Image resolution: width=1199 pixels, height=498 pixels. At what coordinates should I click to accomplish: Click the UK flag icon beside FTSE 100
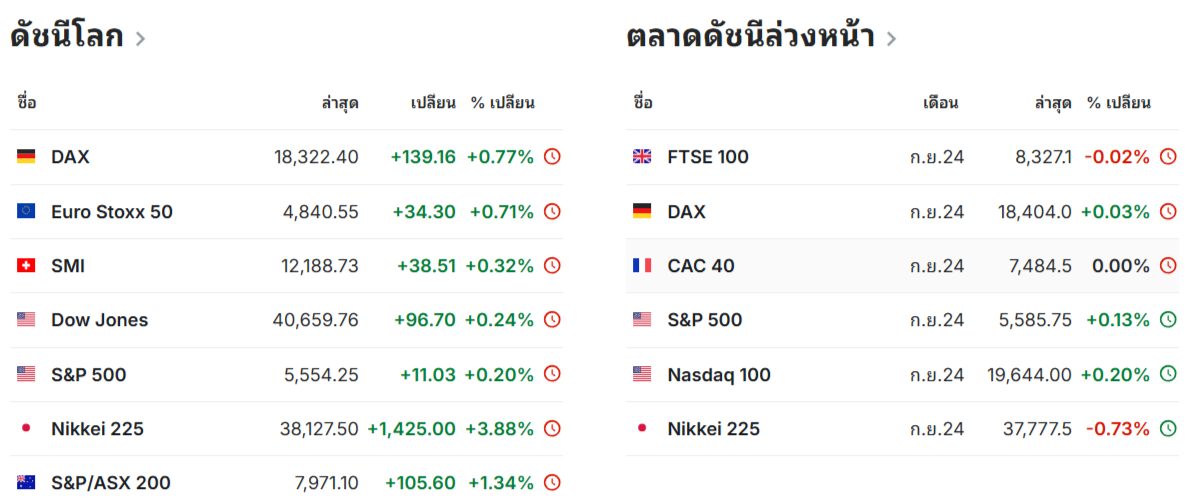point(642,157)
